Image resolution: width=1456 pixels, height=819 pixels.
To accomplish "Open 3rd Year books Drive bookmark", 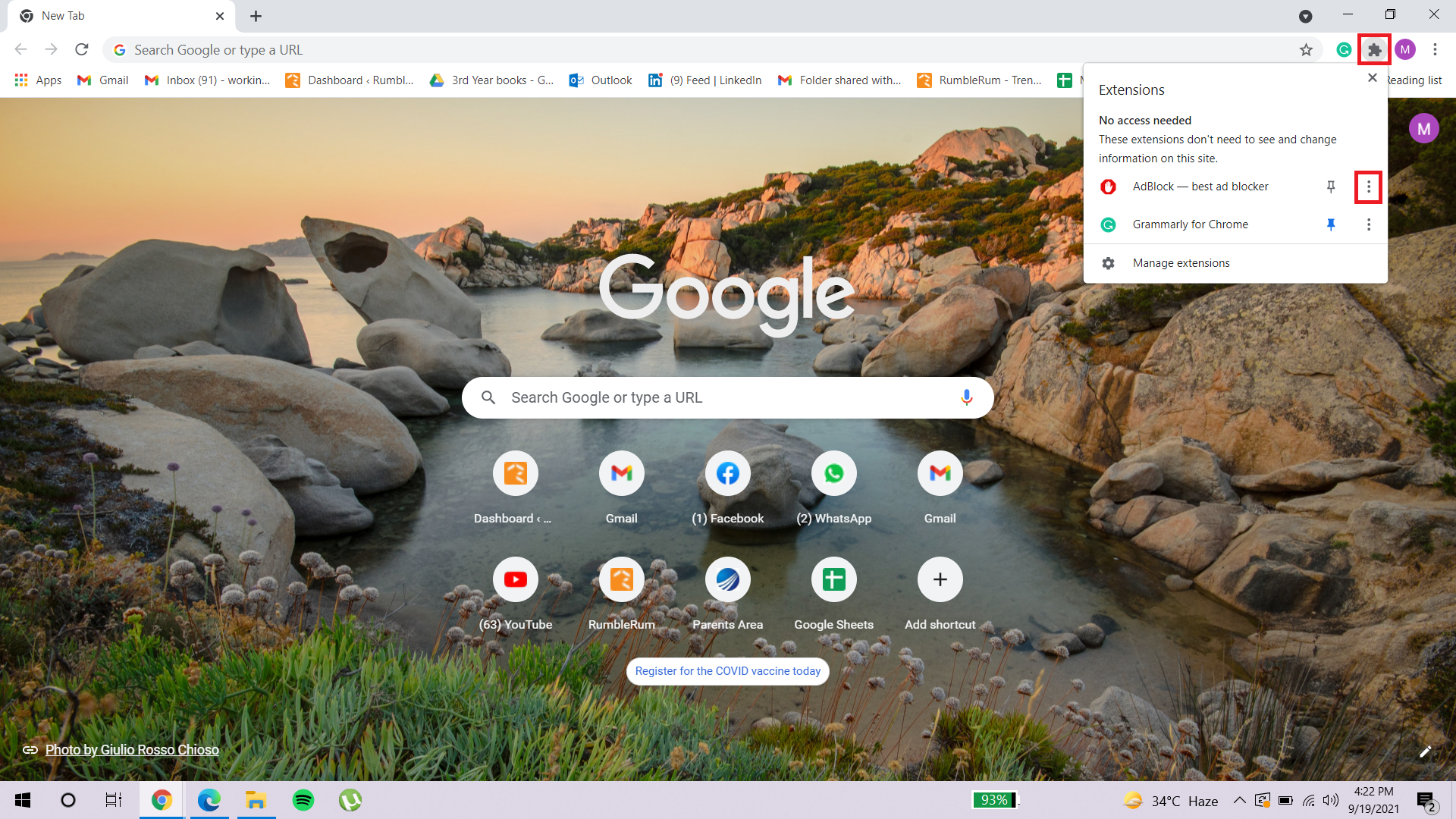I will pos(491,80).
